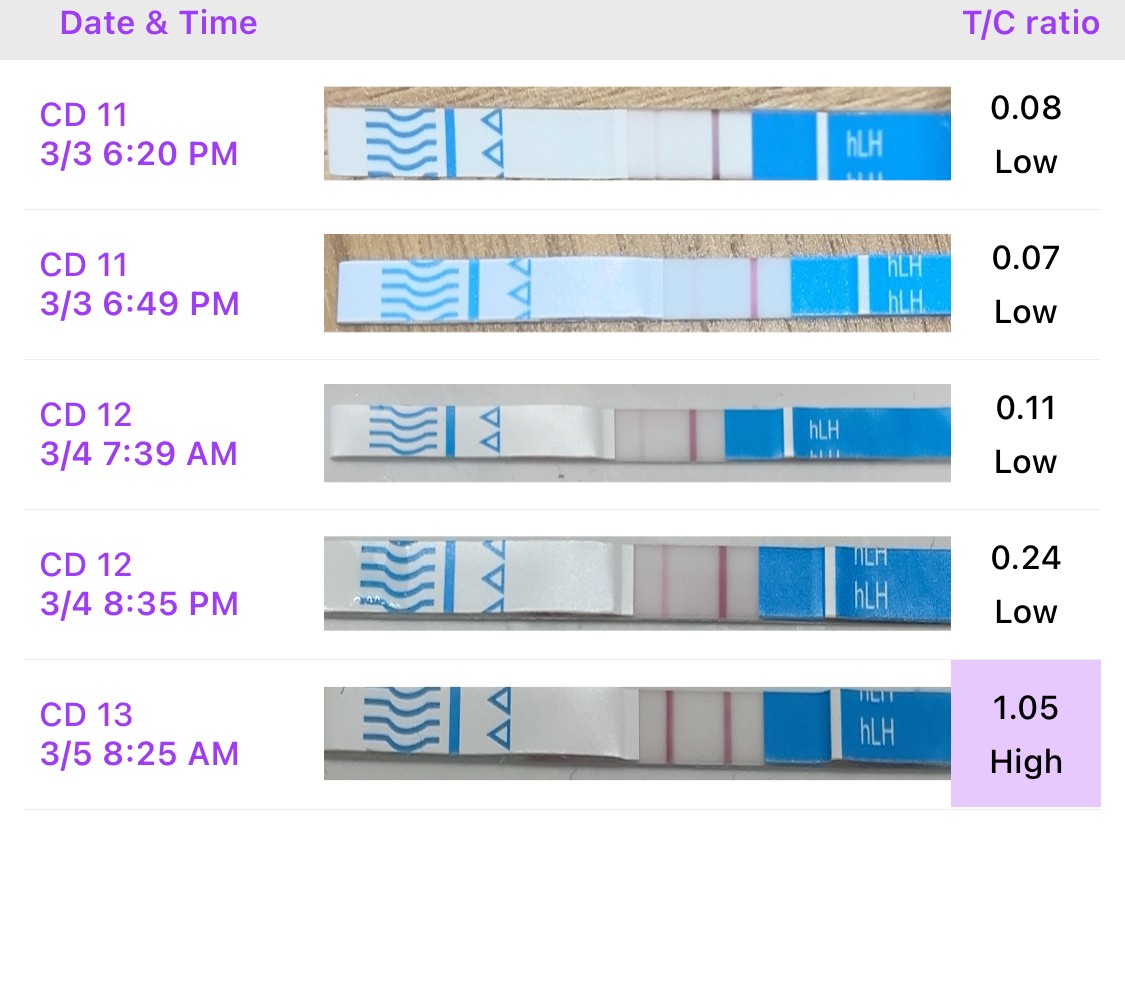Tap the 0.08 Low ratio result
1125x1000 pixels.
[1025, 134]
